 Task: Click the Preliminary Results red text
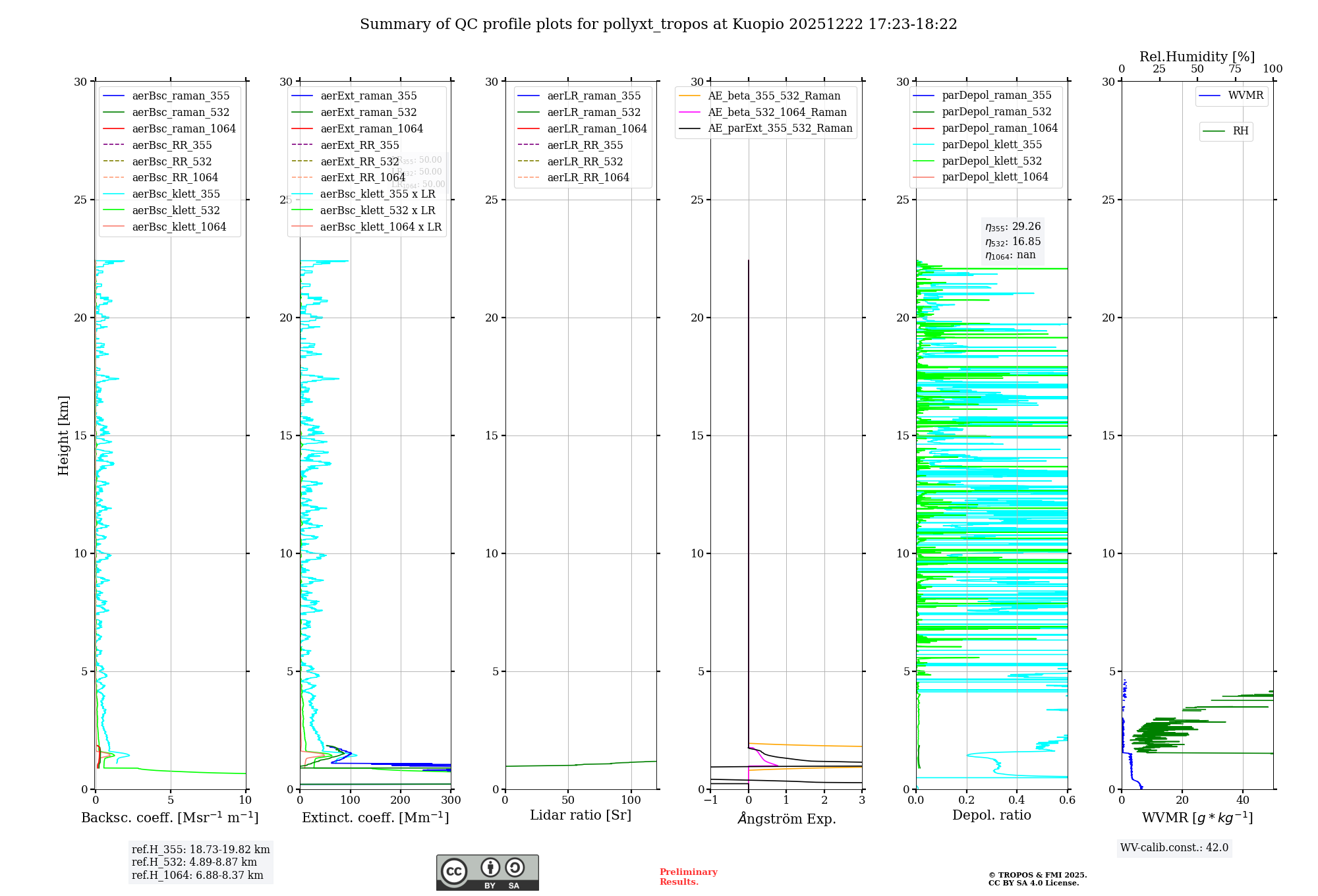tap(688, 877)
